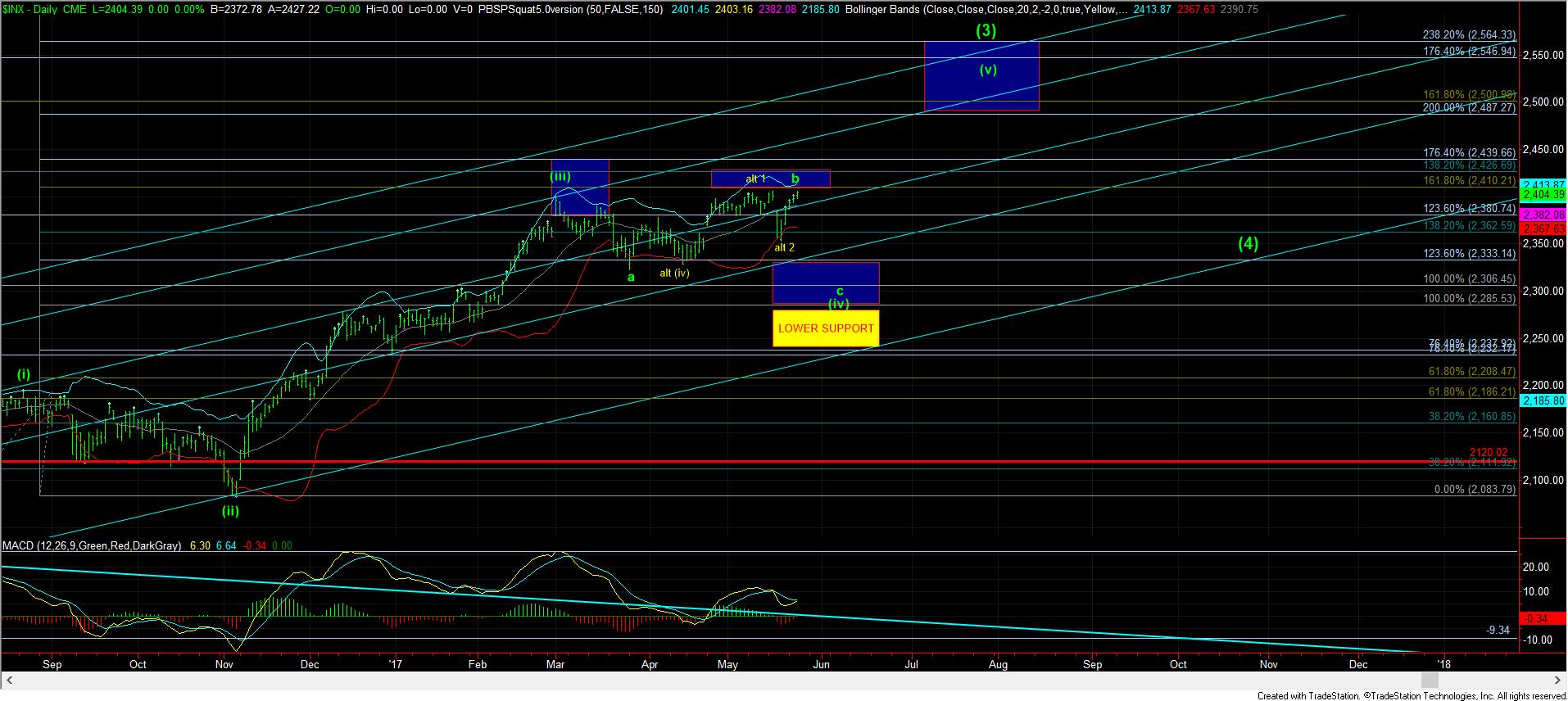This screenshot has height=701, width=1568.
Task: Select the green (3) wave label
Action: tap(986, 31)
